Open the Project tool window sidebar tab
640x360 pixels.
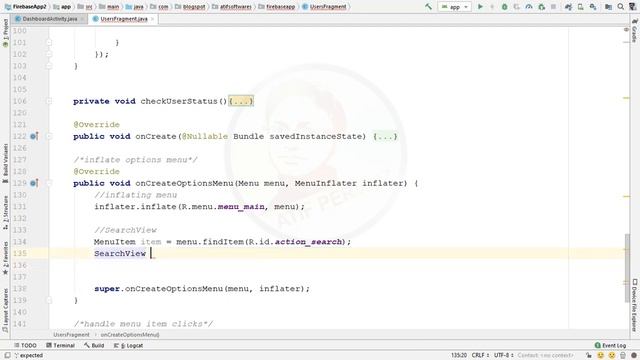[x=5, y=33]
